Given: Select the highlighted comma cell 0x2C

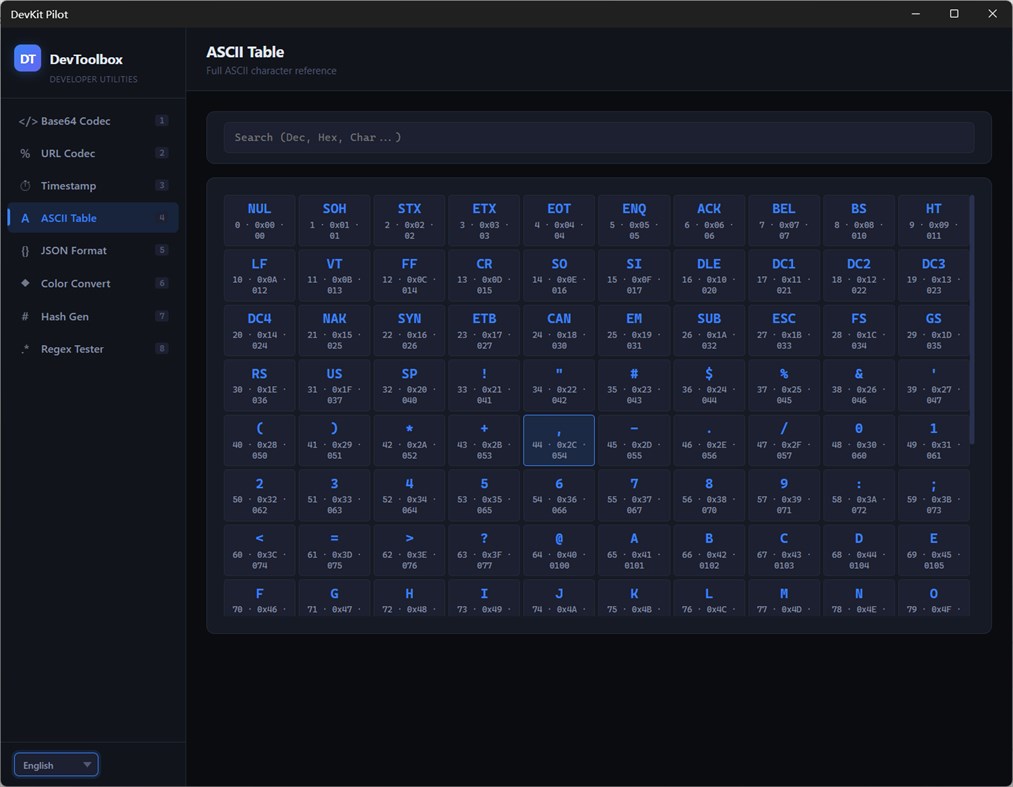Looking at the screenshot, I should 559,440.
